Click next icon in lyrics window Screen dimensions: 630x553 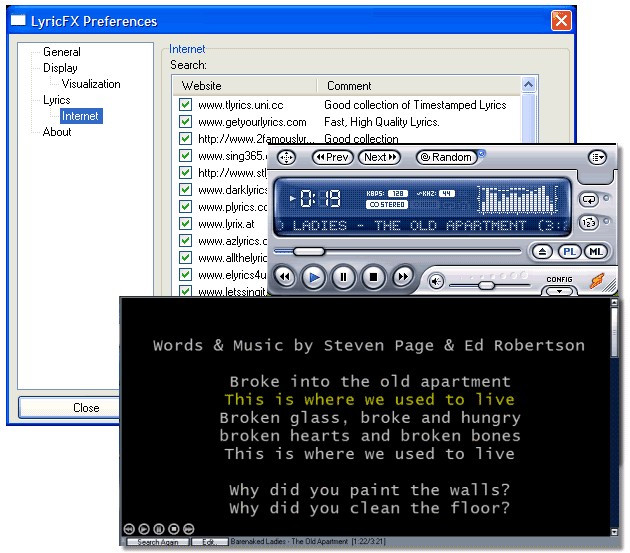click(x=188, y=529)
